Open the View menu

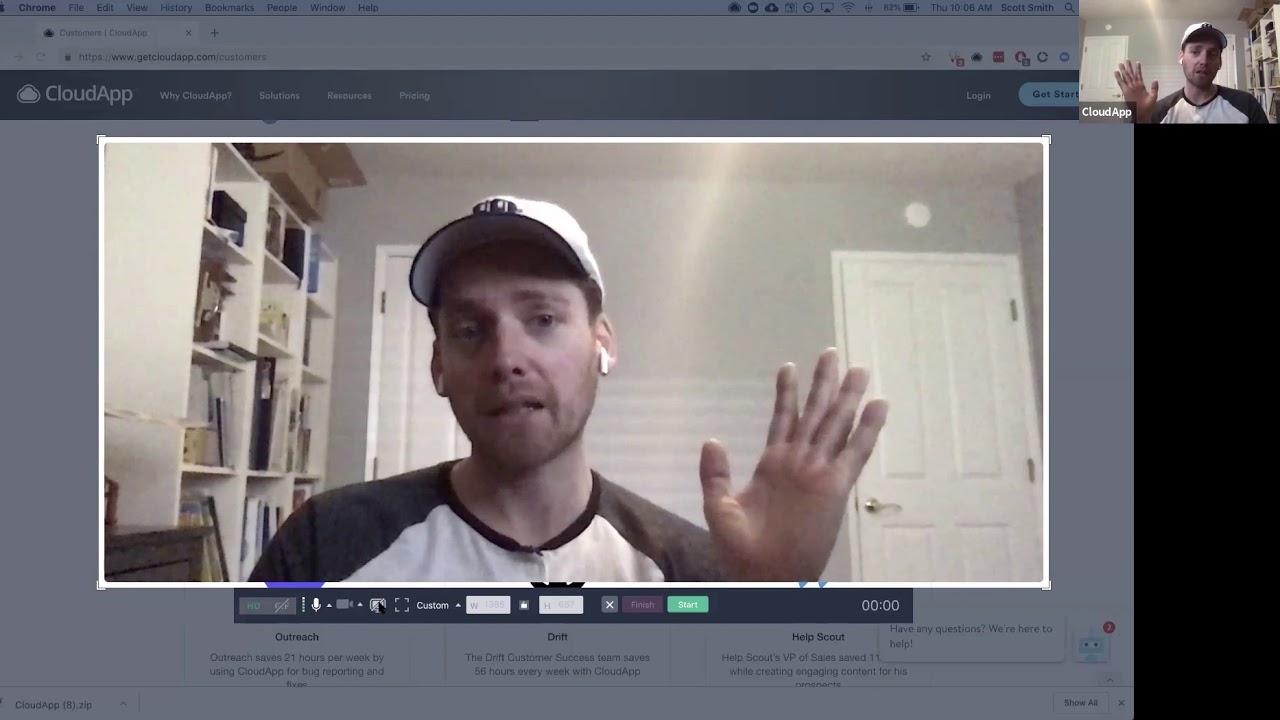coord(137,8)
